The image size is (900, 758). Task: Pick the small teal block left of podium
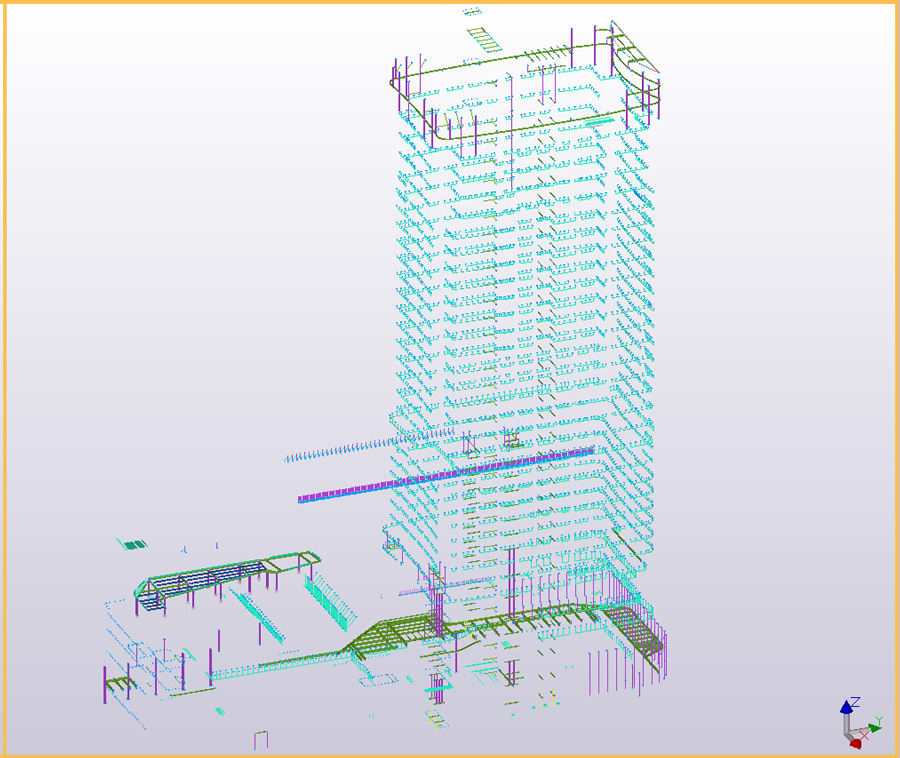pyautogui.click(x=133, y=545)
